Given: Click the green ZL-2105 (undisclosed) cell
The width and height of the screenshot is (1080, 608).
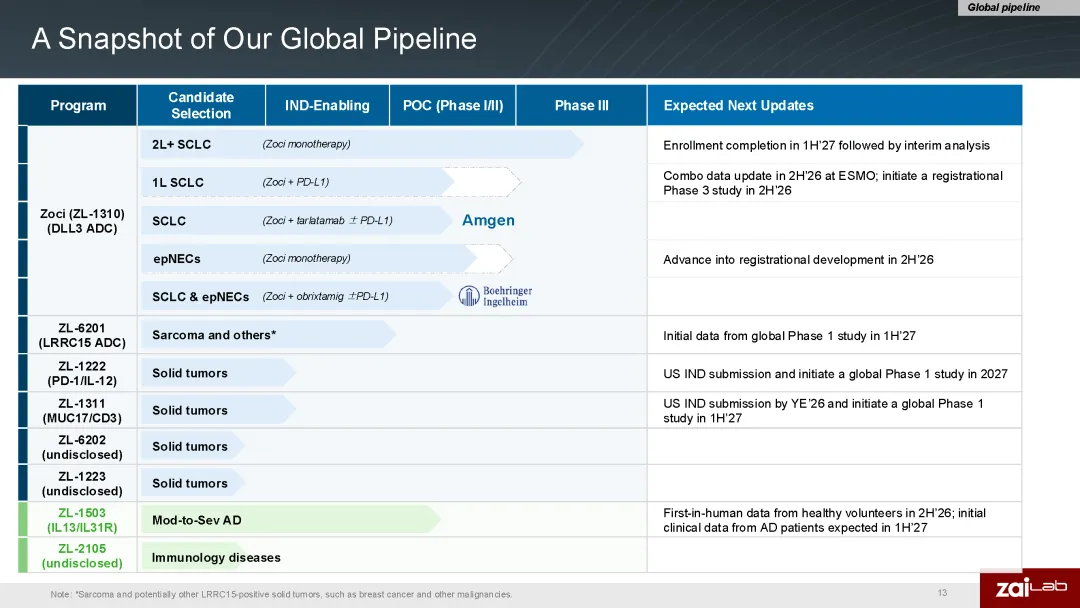Looking at the screenshot, I should click(82, 556).
